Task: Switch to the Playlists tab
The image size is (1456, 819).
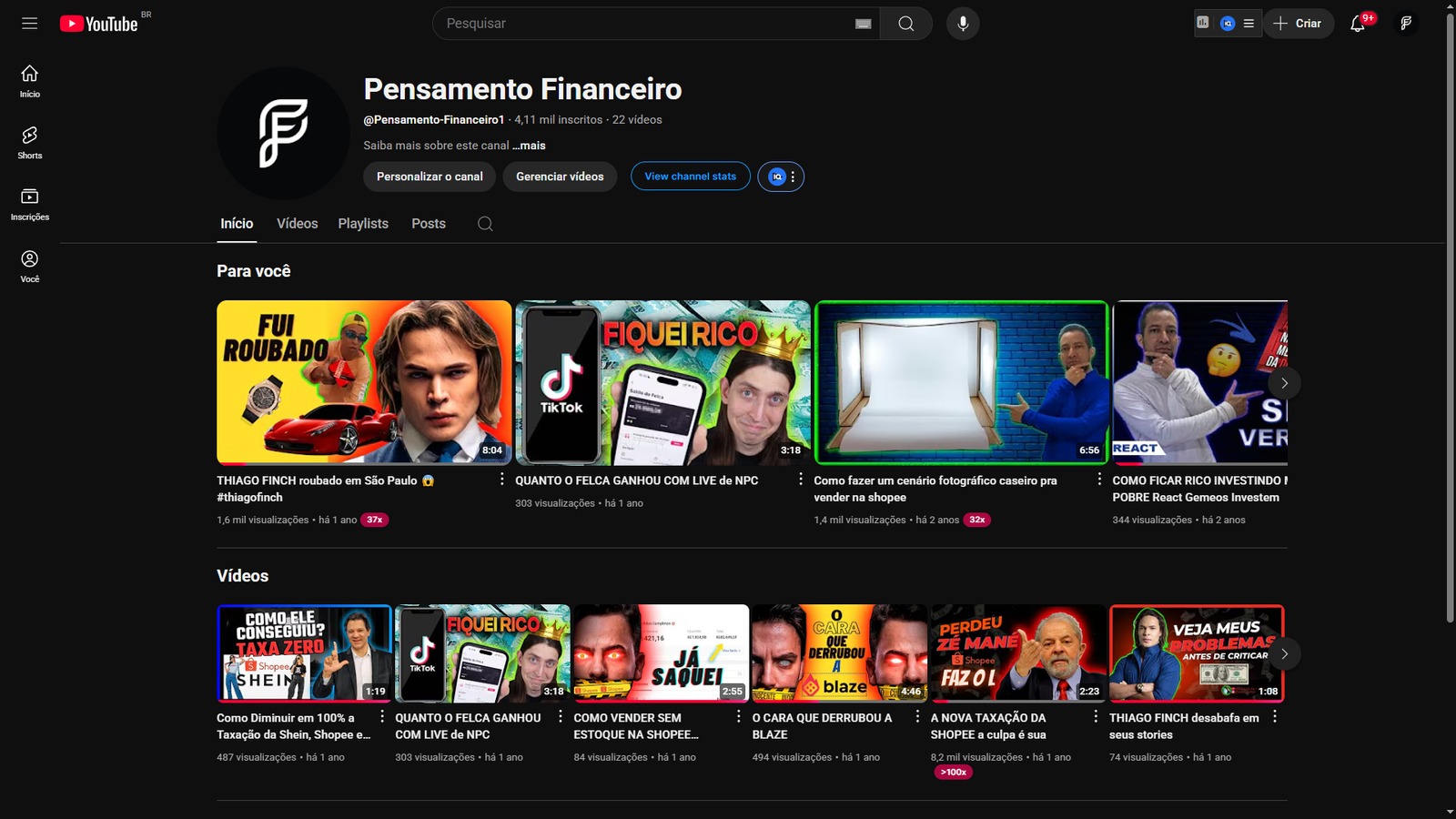Action: tap(363, 224)
